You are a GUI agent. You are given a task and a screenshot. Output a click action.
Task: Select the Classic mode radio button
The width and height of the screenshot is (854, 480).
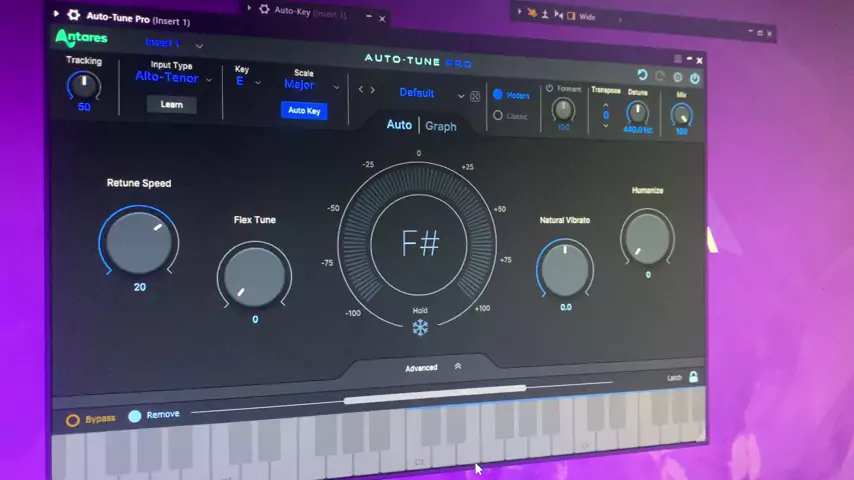498,116
